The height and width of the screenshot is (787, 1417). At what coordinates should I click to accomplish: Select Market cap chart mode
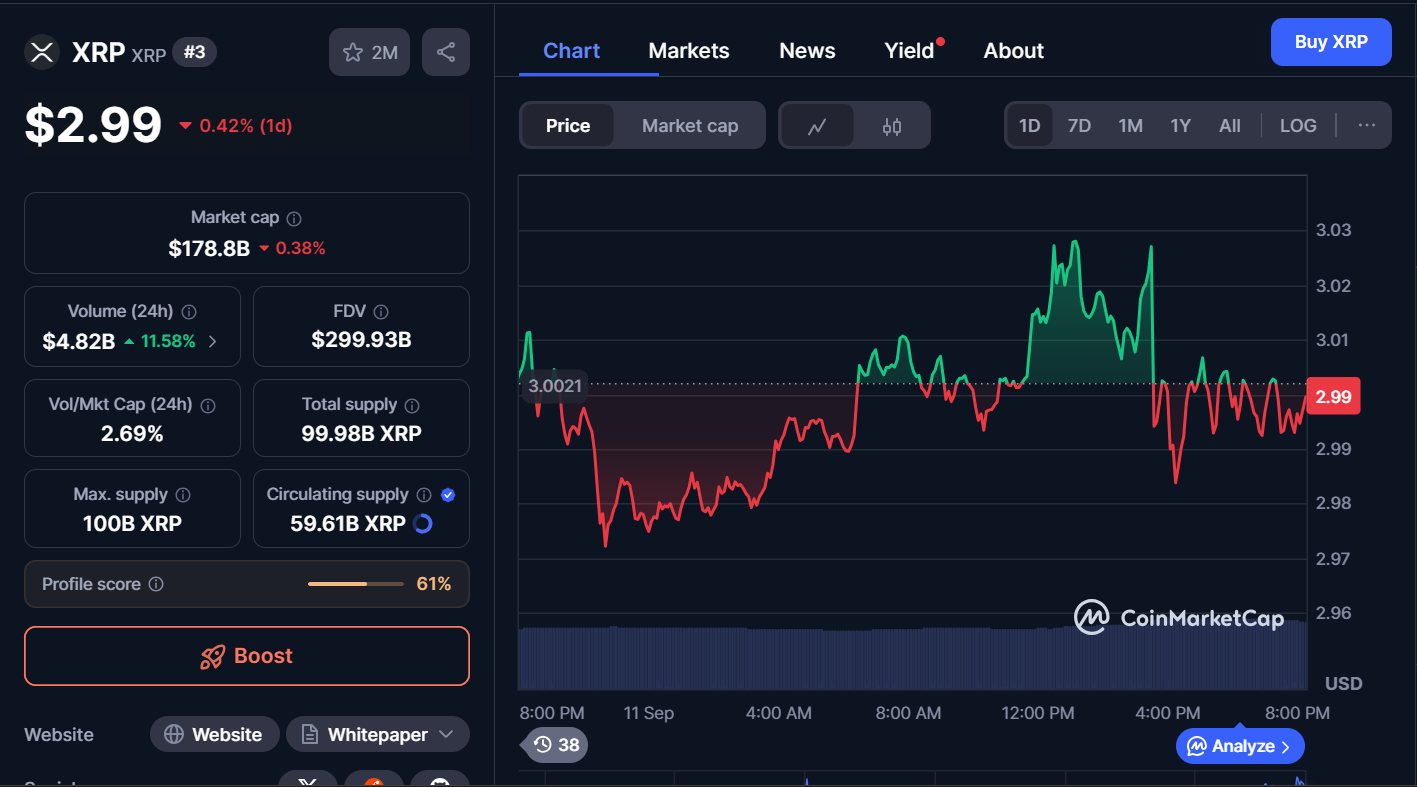coord(690,126)
